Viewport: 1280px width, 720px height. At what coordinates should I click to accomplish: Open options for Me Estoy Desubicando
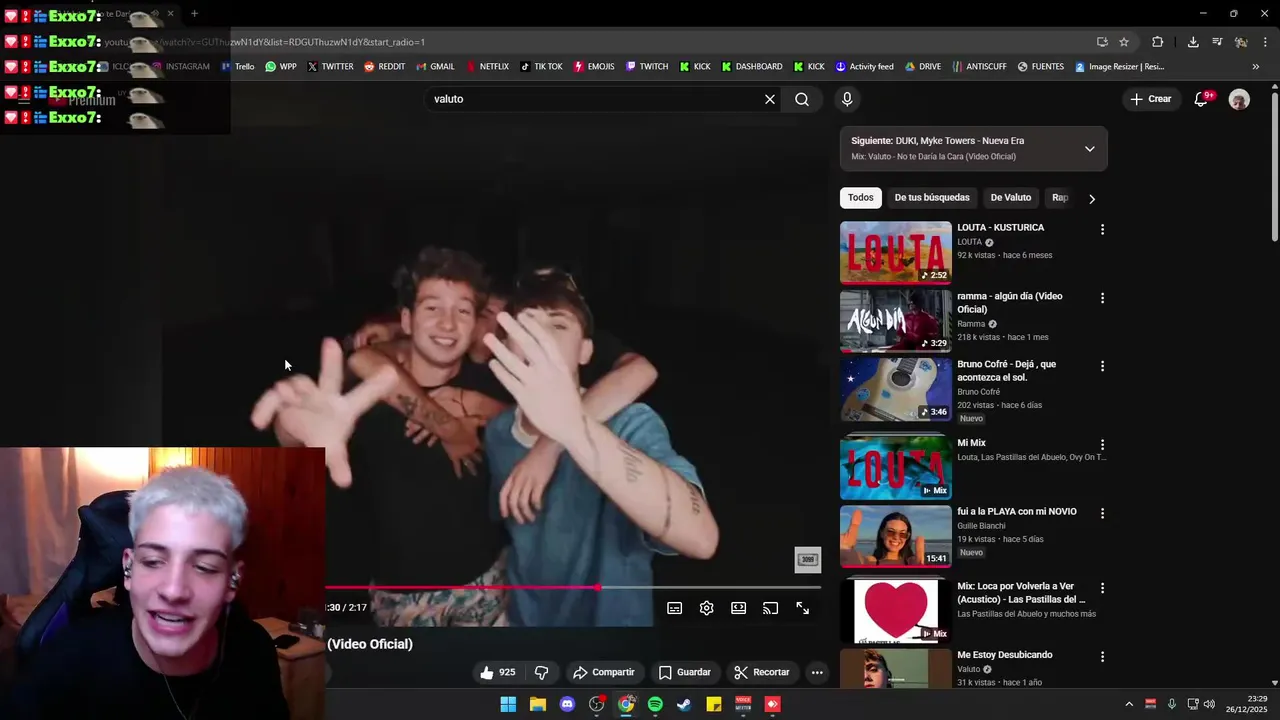(1103, 657)
